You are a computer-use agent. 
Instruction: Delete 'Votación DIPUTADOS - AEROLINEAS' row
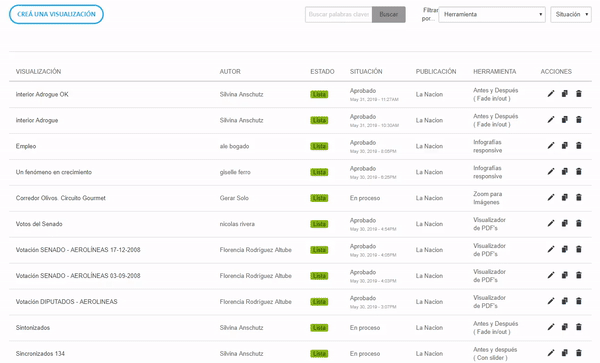click(x=579, y=301)
